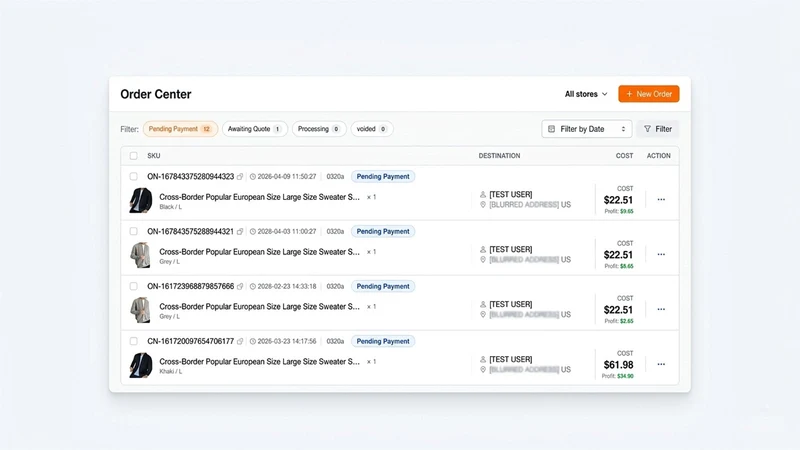800x450 pixels.
Task: Open the sweater thumbnail for Khaki / L
Action: pyautogui.click(x=141, y=365)
